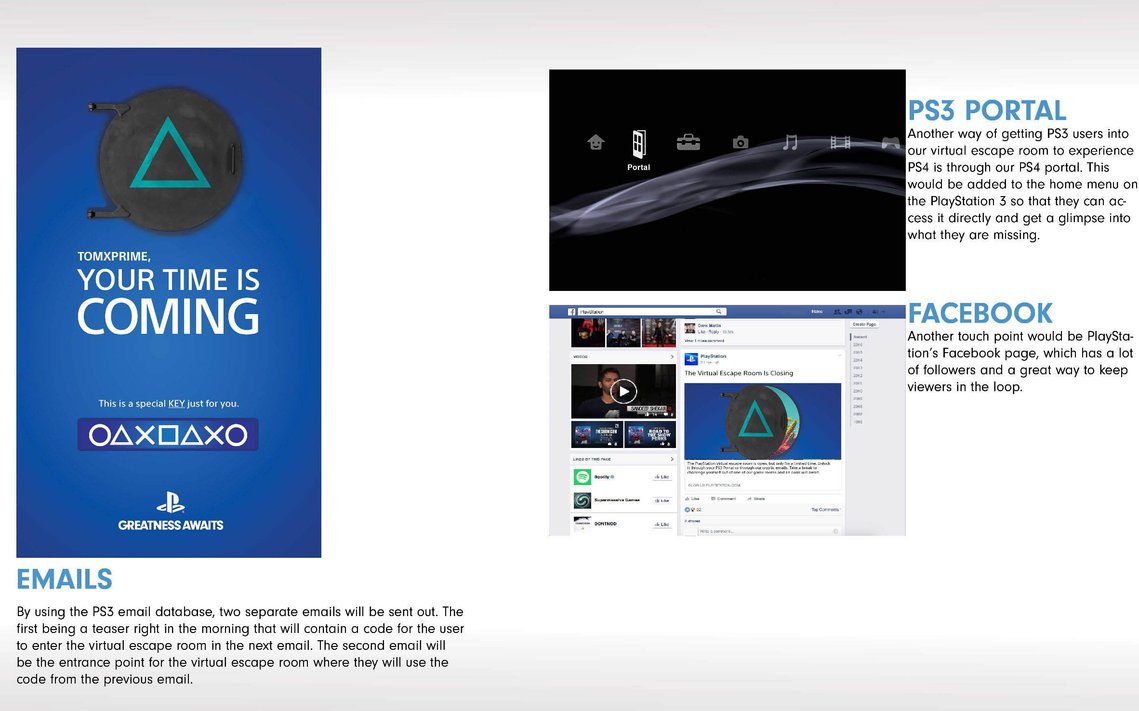Play the featured video in the Videos section
The image size is (1139, 711).
(623, 391)
